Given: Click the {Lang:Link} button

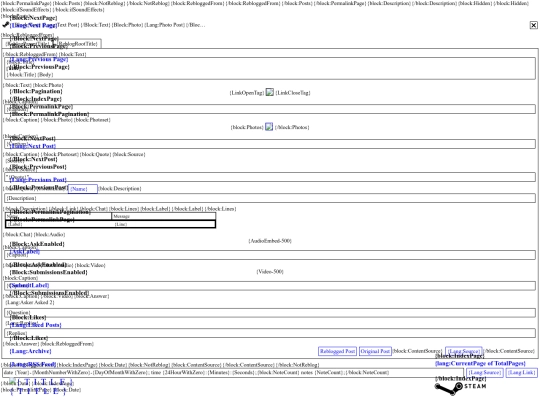Looking at the screenshot, I should pyautogui.click(x=521, y=373).
